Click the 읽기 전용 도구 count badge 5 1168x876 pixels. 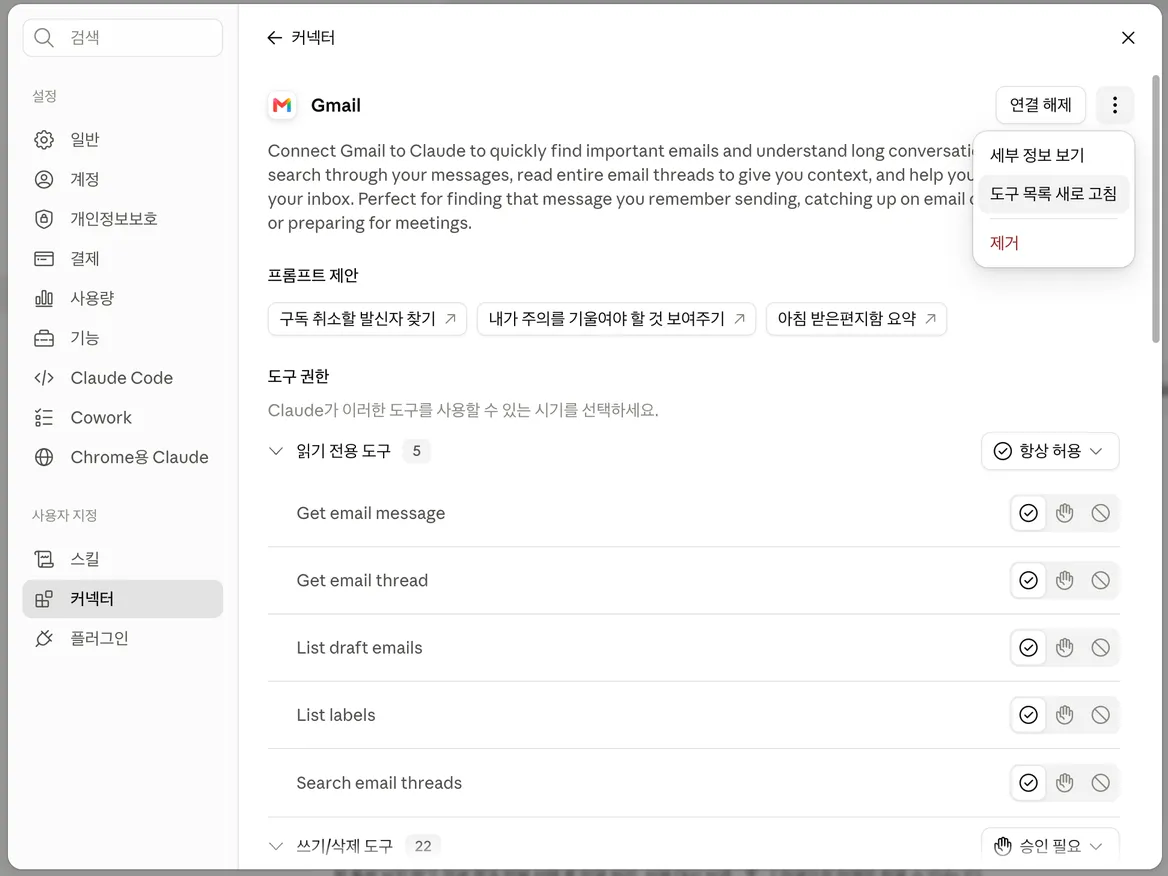coord(416,451)
